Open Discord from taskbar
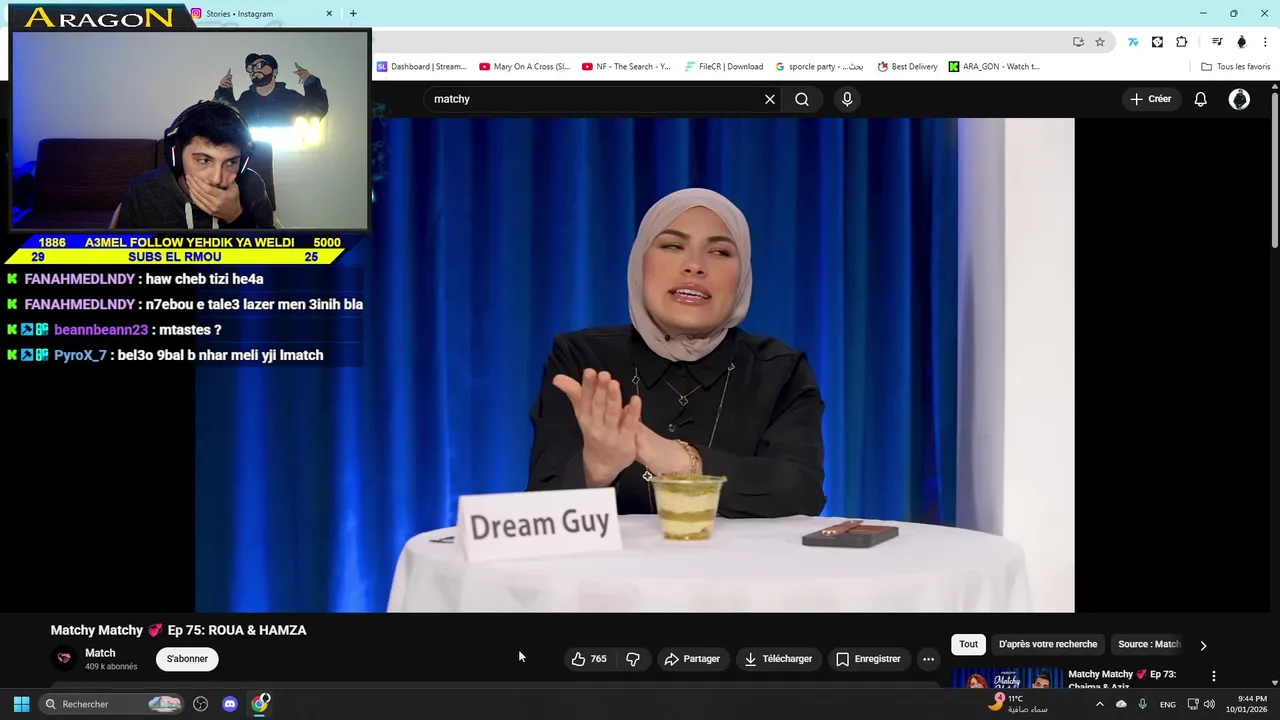Screen dimensions: 1280x720 [x=230, y=704]
